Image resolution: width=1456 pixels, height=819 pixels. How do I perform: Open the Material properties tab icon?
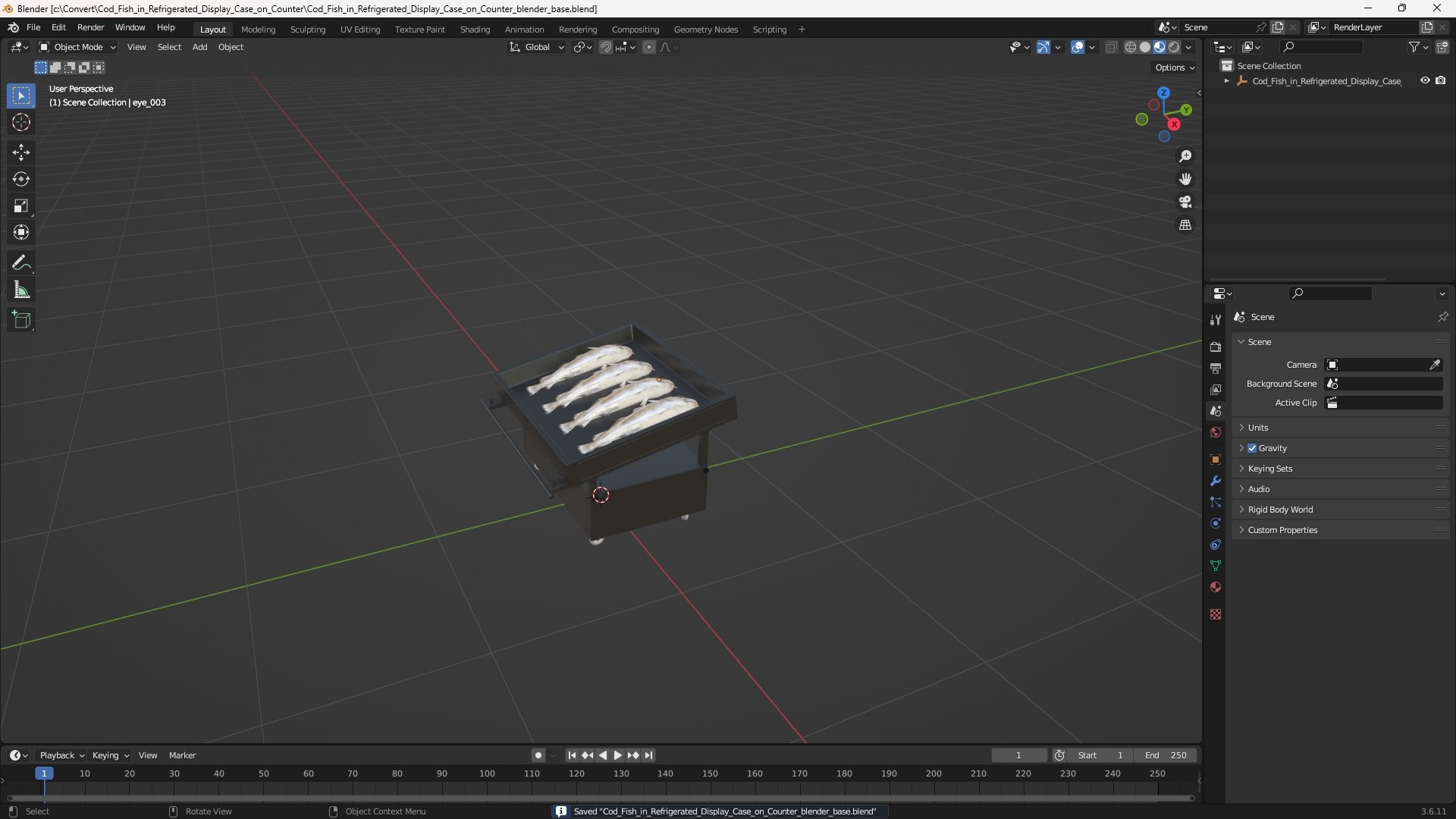(x=1216, y=587)
